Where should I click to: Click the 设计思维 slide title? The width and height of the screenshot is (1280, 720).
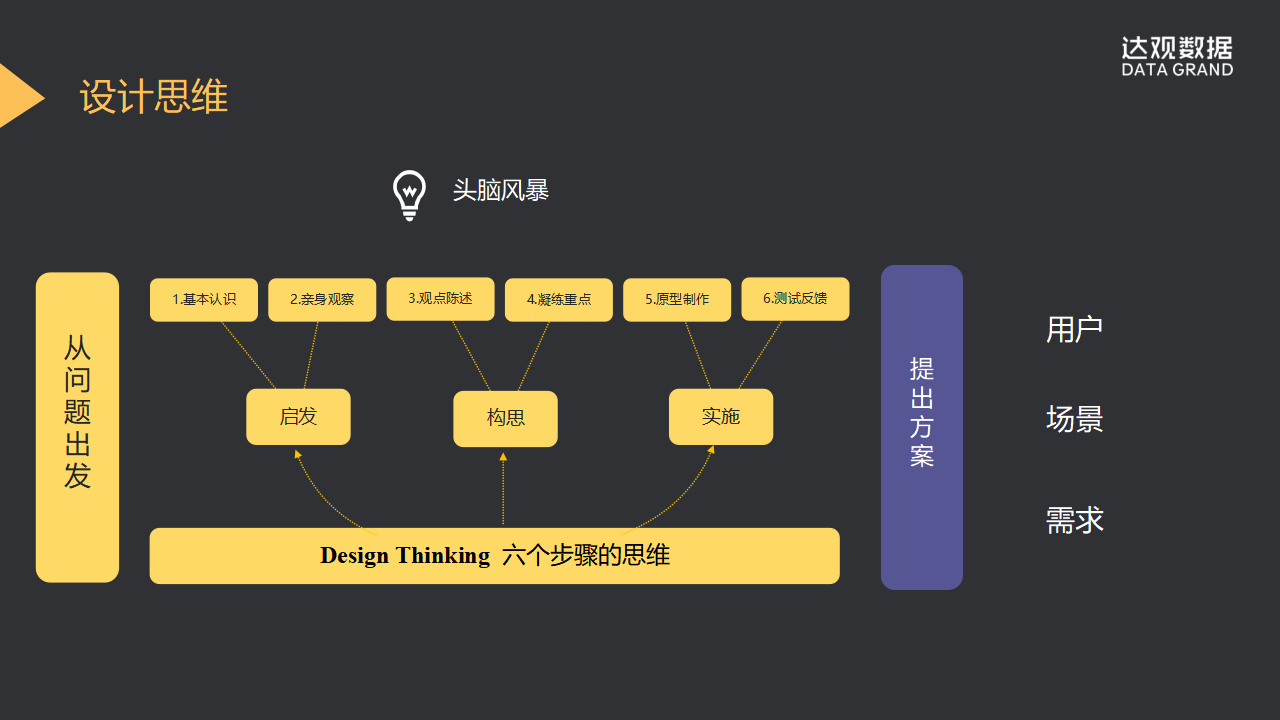pyautogui.click(x=154, y=97)
